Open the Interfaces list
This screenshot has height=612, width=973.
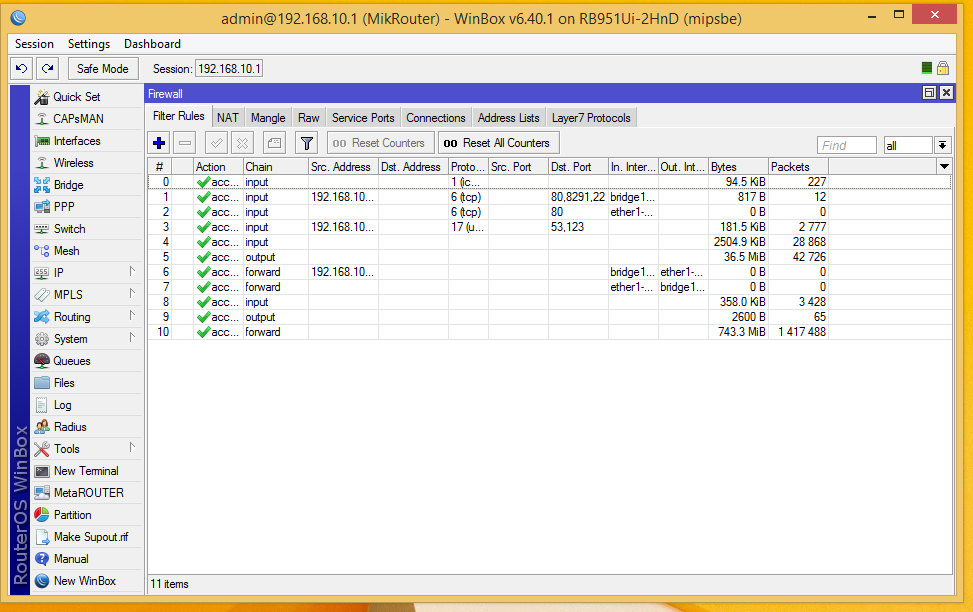pos(87,141)
